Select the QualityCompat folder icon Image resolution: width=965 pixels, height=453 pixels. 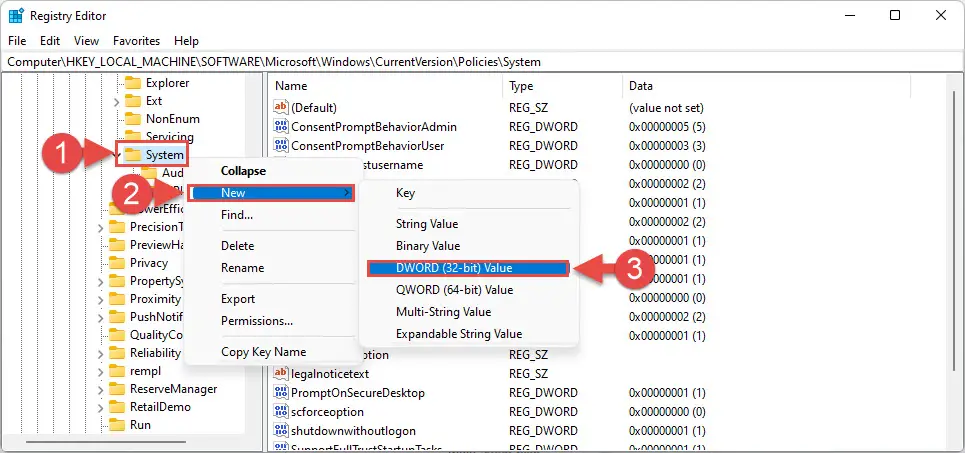click(117, 335)
